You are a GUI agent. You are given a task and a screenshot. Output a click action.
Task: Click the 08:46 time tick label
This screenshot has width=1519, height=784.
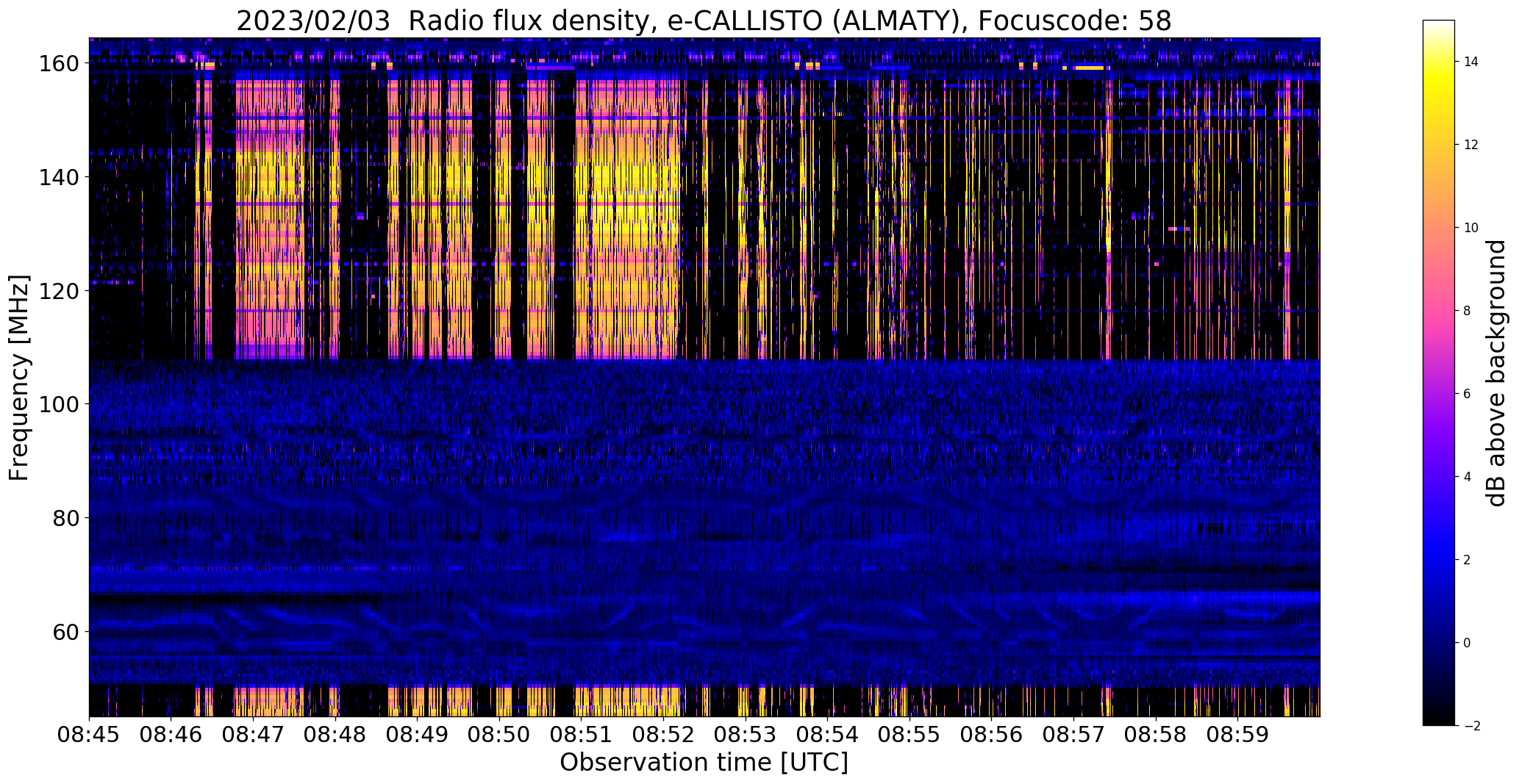tap(171, 735)
